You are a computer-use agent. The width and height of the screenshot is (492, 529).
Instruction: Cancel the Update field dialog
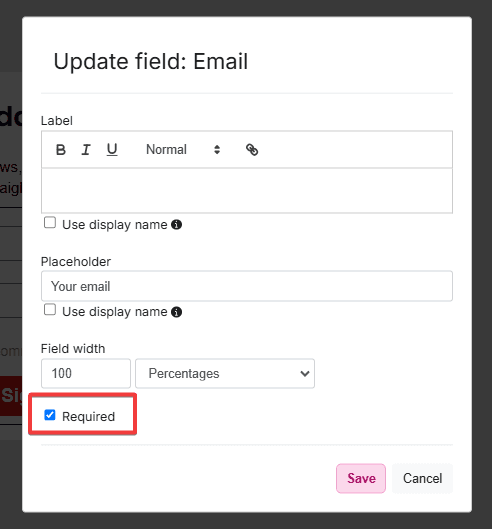pyautogui.click(x=422, y=478)
